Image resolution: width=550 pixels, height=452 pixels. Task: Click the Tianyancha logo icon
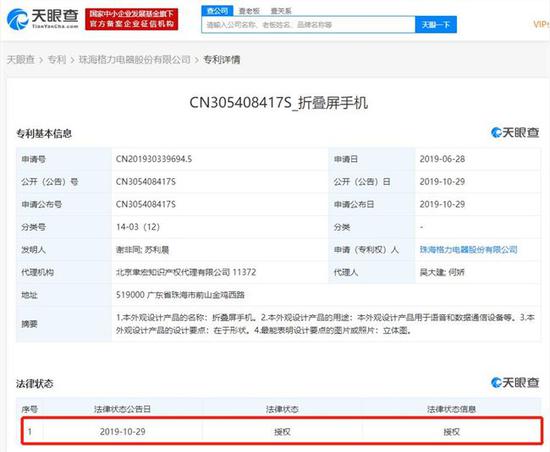pyautogui.click(x=17, y=19)
